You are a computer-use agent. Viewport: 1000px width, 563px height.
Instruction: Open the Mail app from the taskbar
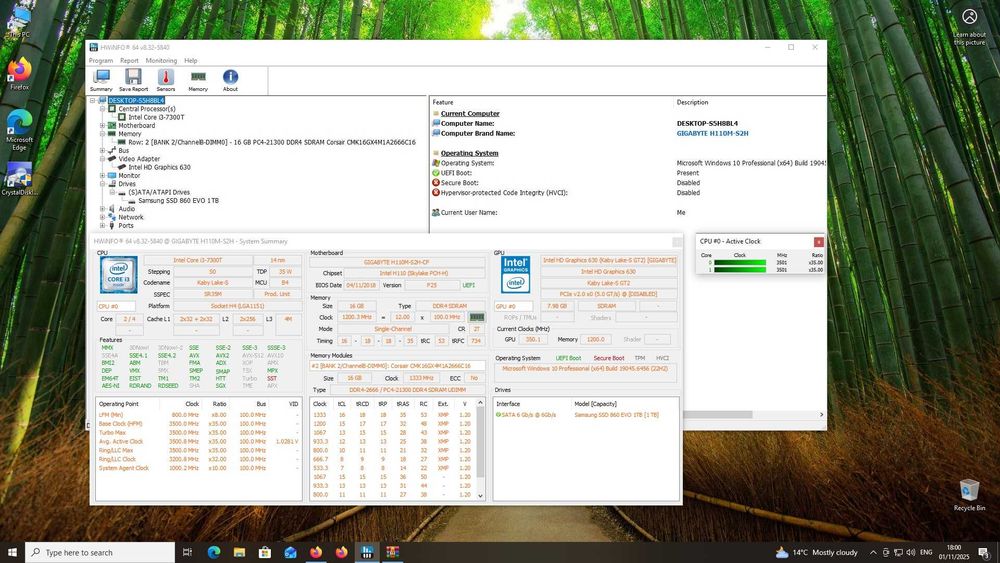(x=290, y=552)
